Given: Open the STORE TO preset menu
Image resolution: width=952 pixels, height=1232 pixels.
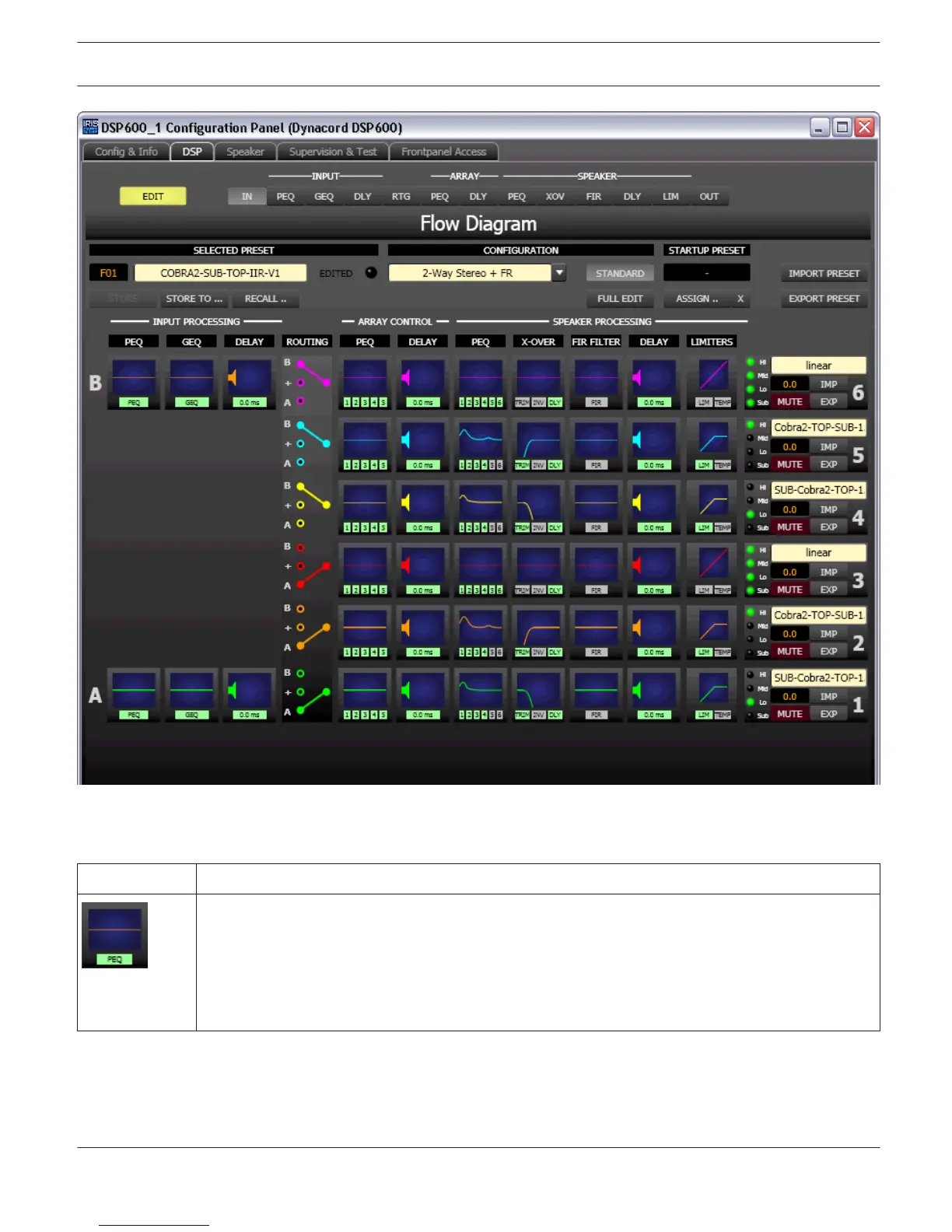Looking at the screenshot, I should pos(194,299).
